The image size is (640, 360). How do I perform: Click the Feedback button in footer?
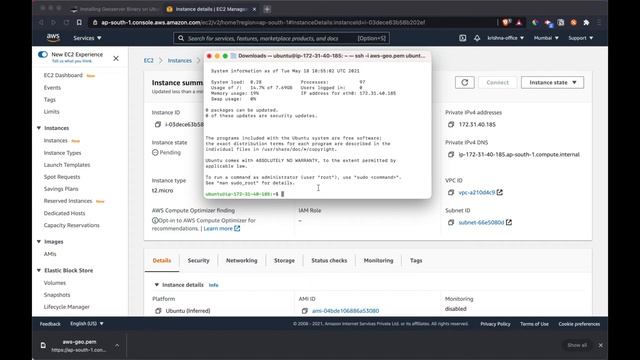pyautogui.click(x=50, y=324)
